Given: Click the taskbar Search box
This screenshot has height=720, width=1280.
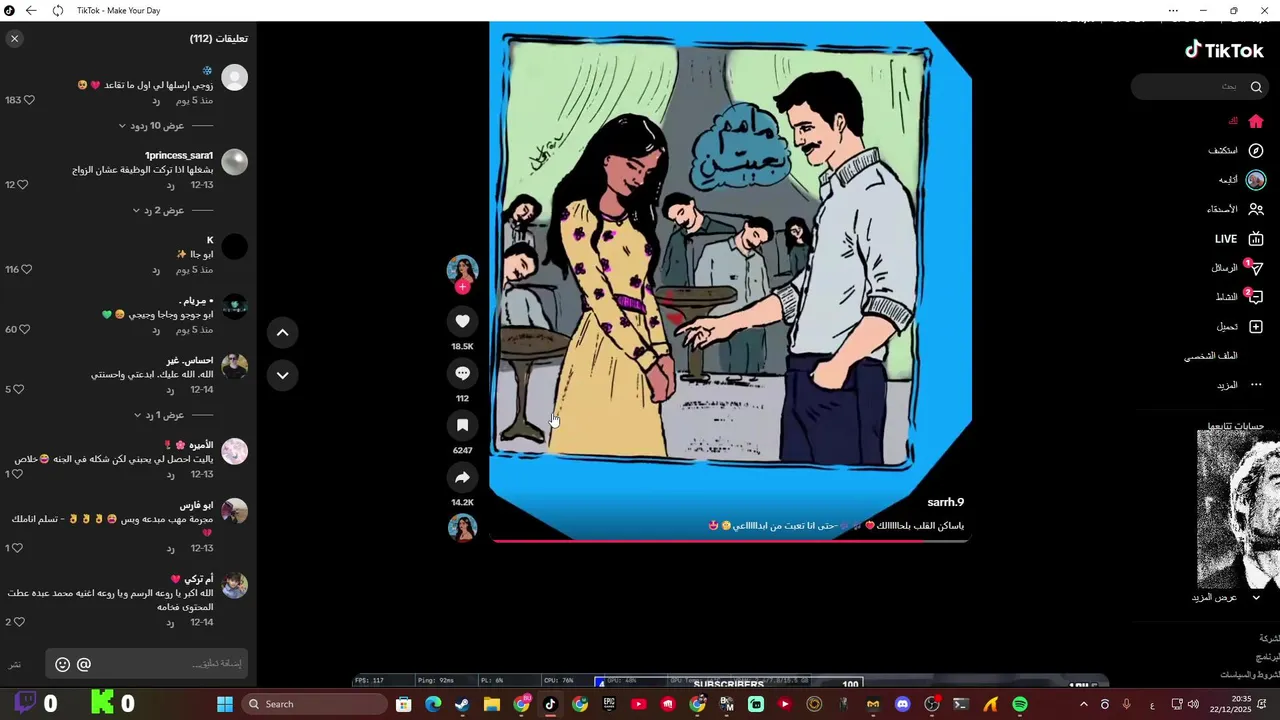Looking at the screenshot, I should coord(314,704).
